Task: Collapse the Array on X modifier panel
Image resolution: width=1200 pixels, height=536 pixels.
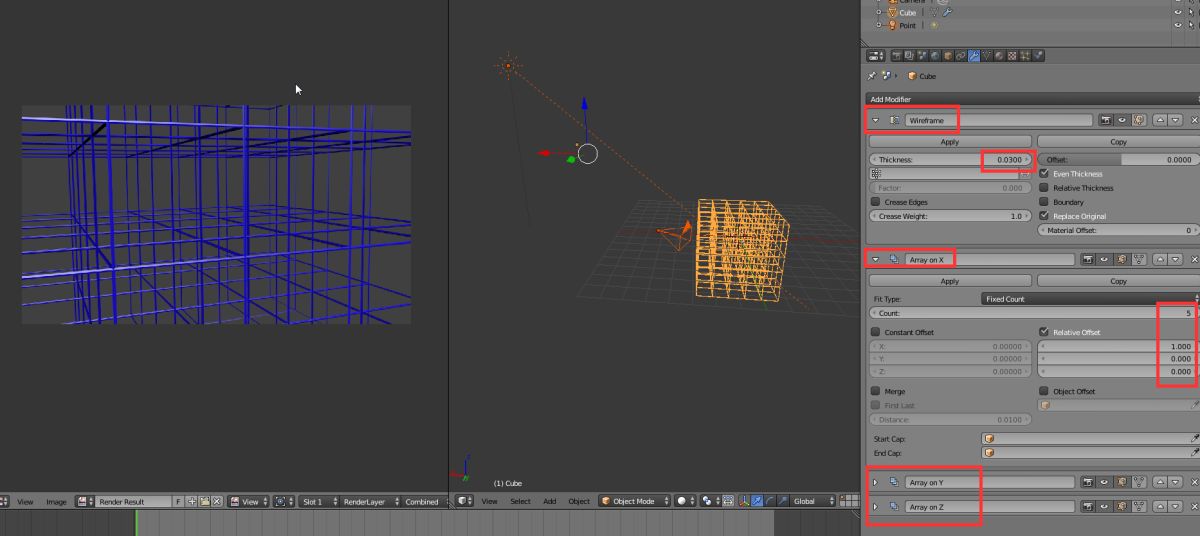Action: click(876, 259)
